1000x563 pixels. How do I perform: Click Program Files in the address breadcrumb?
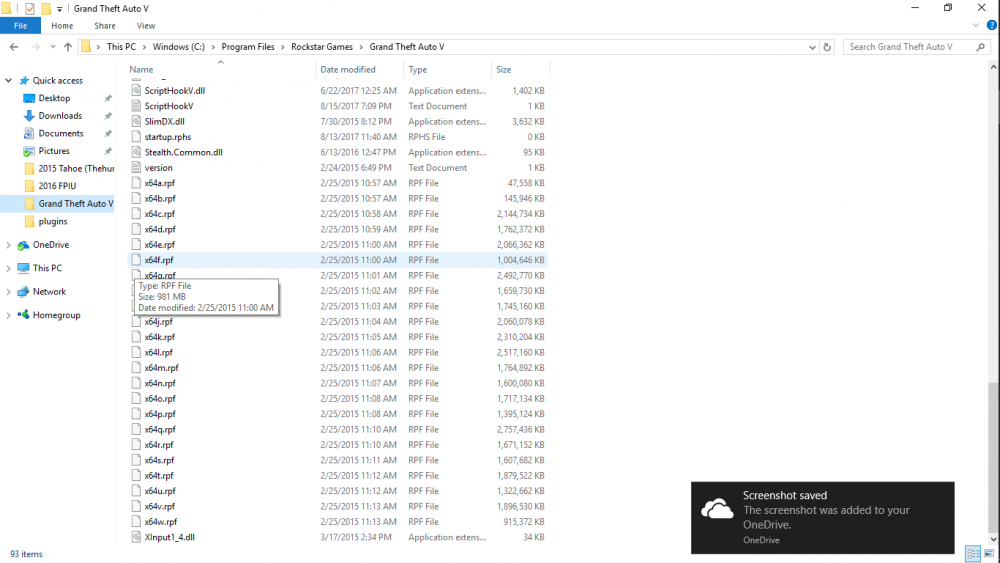click(247, 47)
